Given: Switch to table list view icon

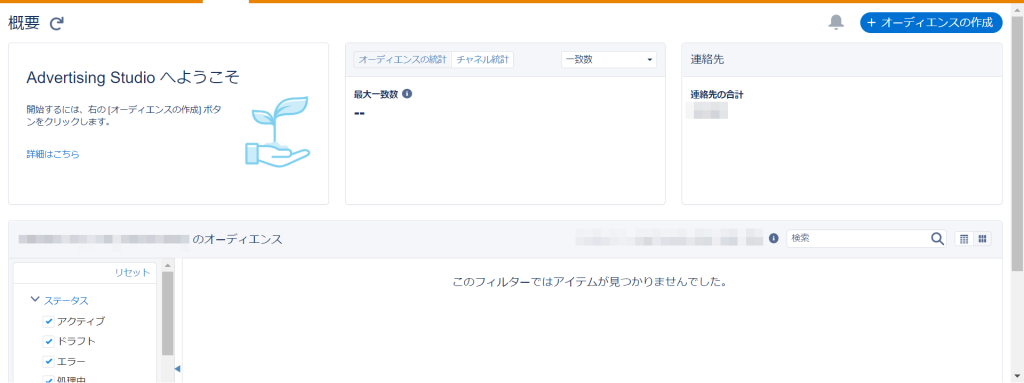Looking at the screenshot, I should point(963,239).
